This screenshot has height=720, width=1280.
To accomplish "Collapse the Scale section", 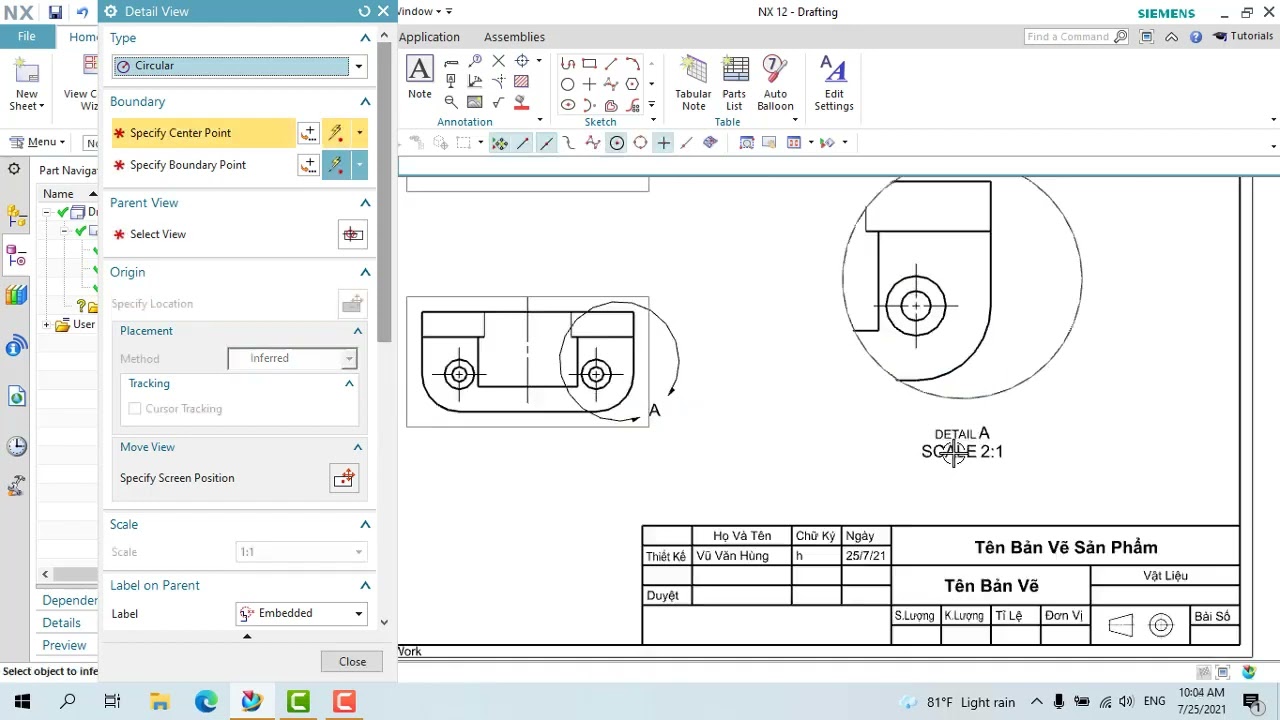I will click(365, 524).
